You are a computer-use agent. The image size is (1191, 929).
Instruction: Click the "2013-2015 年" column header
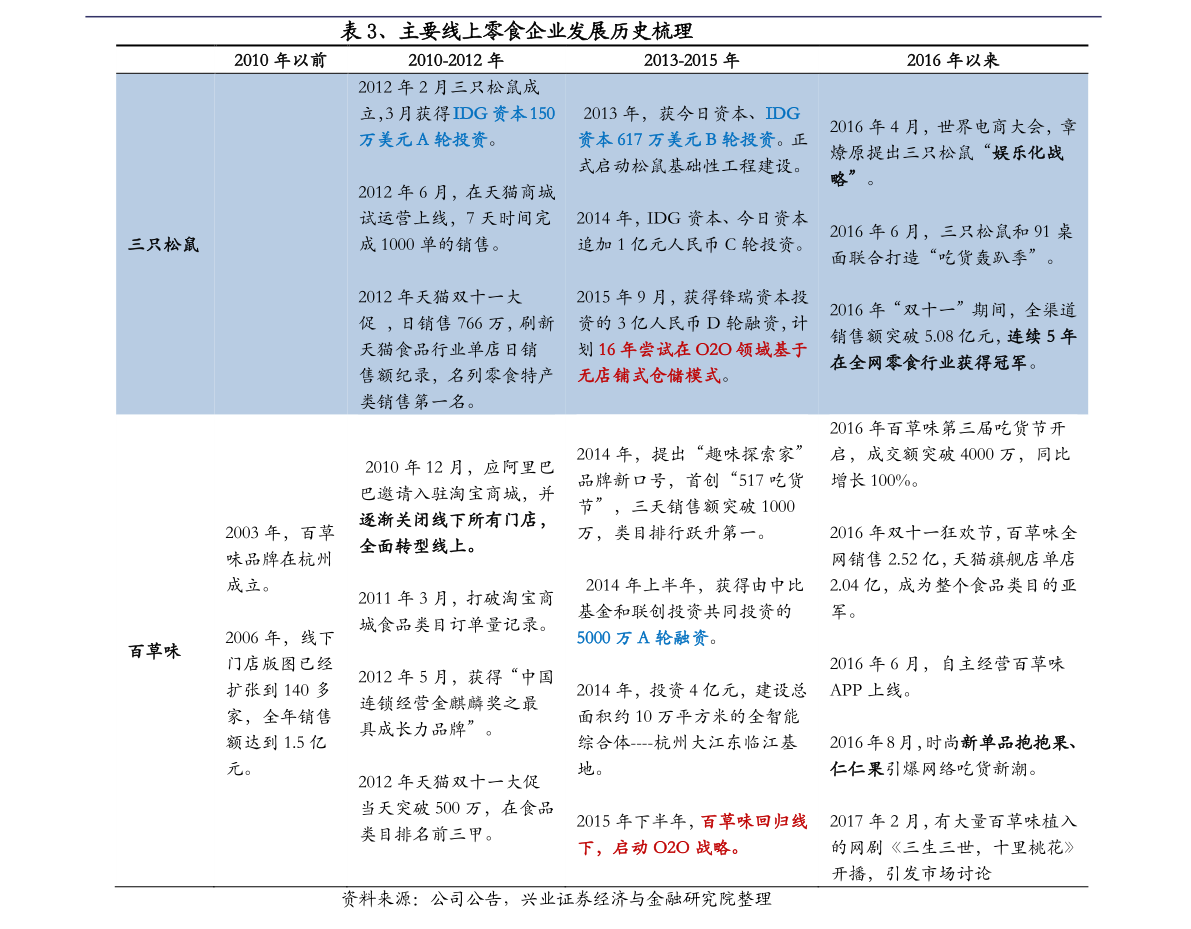tap(691, 60)
